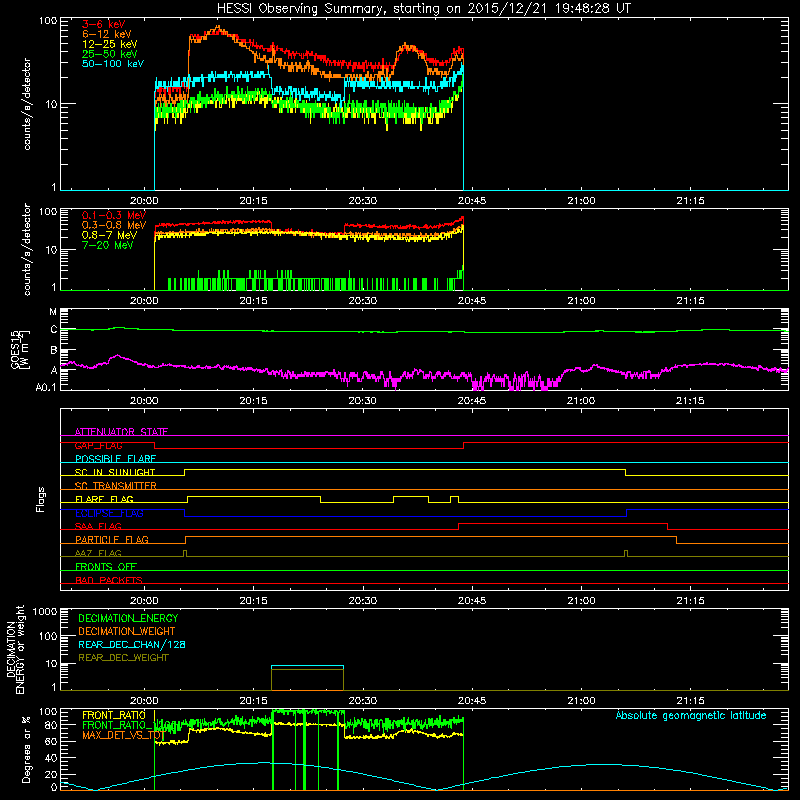The height and width of the screenshot is (800, 800).
Task: Select the AAZ_FLAG label
Action: pyautogui.click(x=98, y=553)
